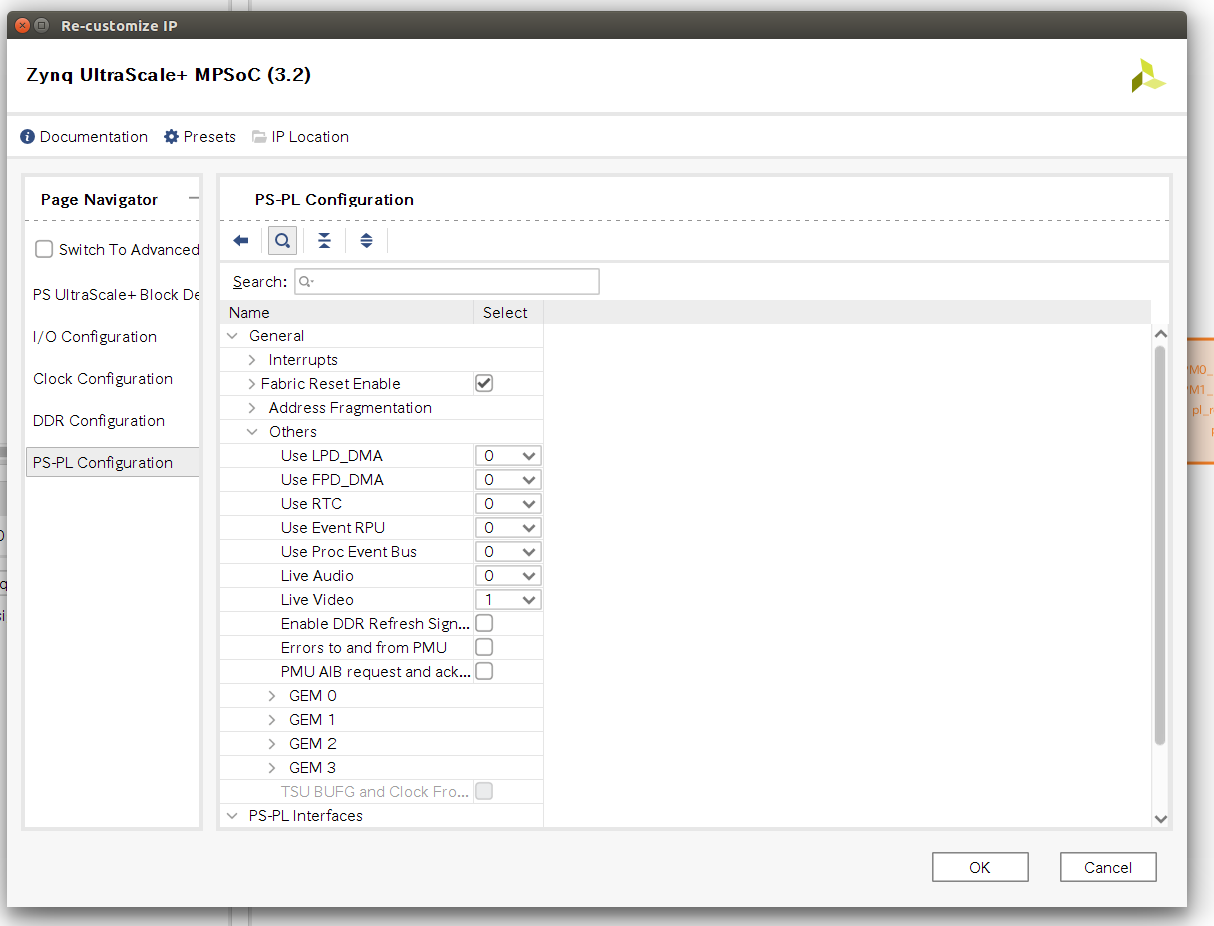Toggle the search magnifier toolbar icon
Image resolution: width=1214 pixels, height=926 pixels.
(283, 241)
